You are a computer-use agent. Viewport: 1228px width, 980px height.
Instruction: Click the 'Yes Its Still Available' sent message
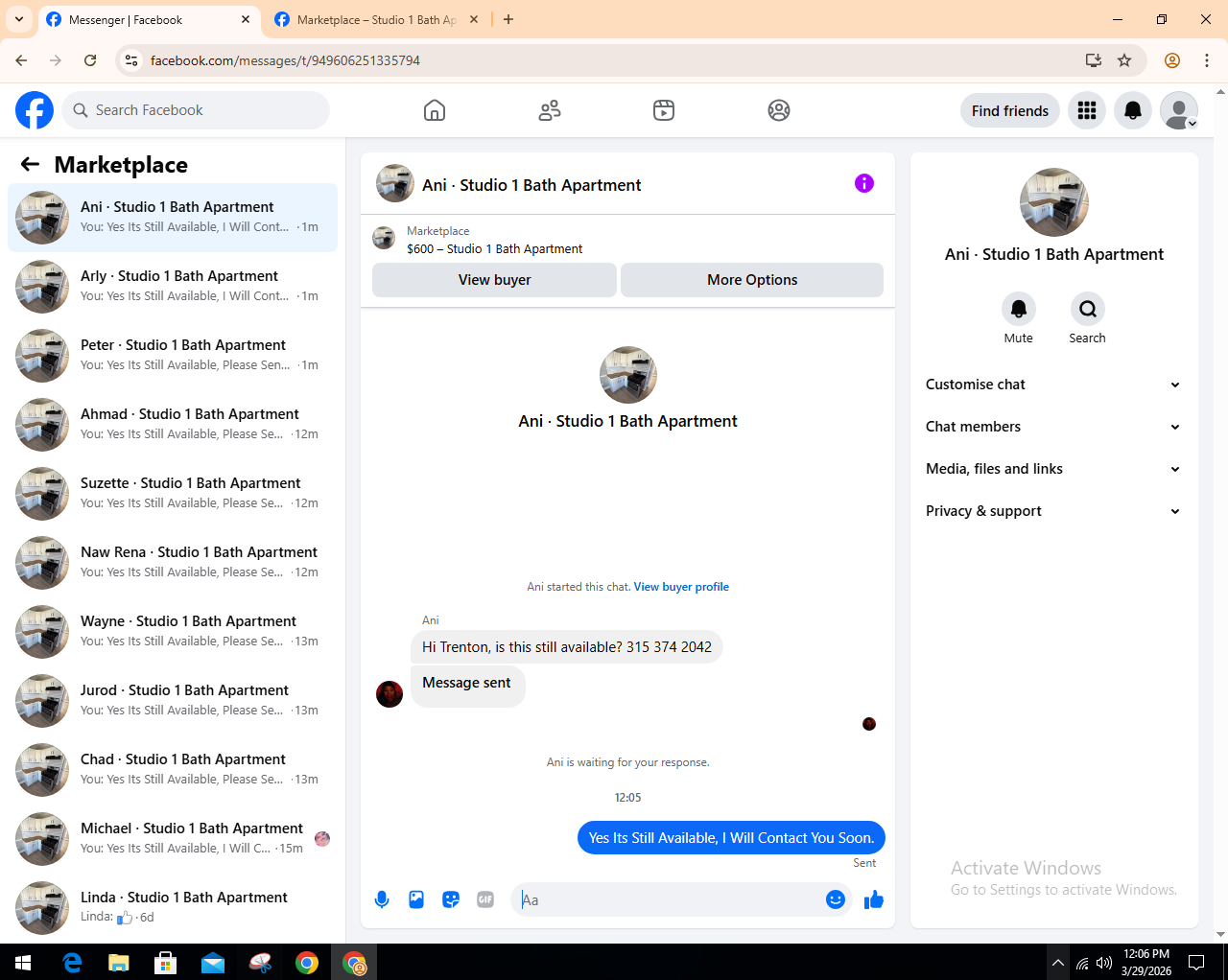point(731,838)
